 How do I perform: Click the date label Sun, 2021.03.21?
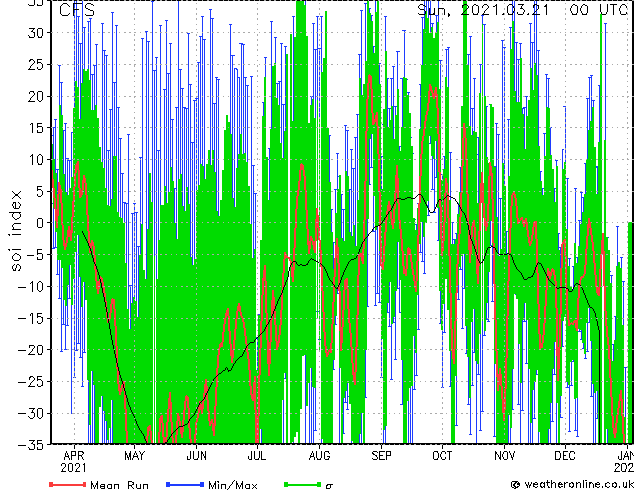coord(483,10)
